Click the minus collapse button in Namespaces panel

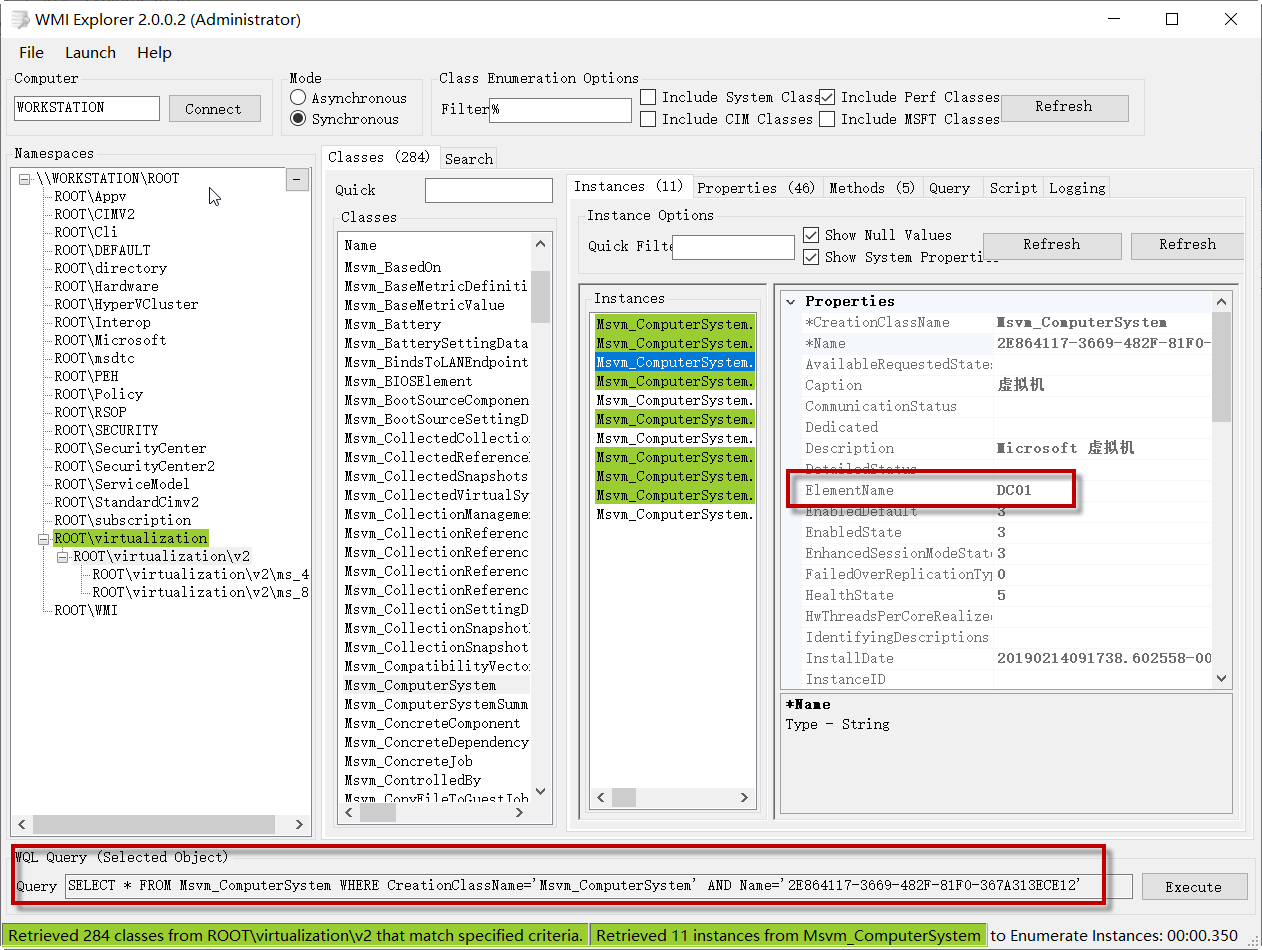(x=297, y=179)
